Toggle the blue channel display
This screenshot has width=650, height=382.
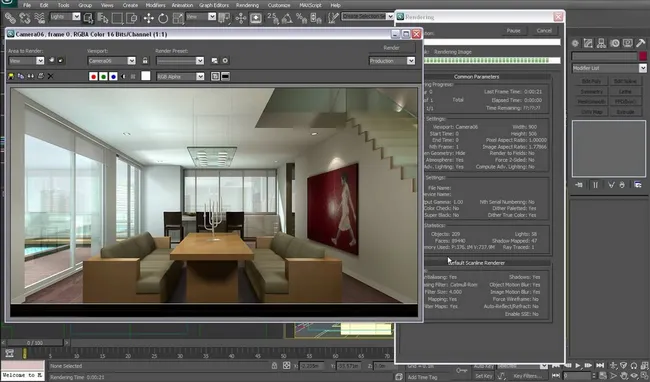coord(113,77)
